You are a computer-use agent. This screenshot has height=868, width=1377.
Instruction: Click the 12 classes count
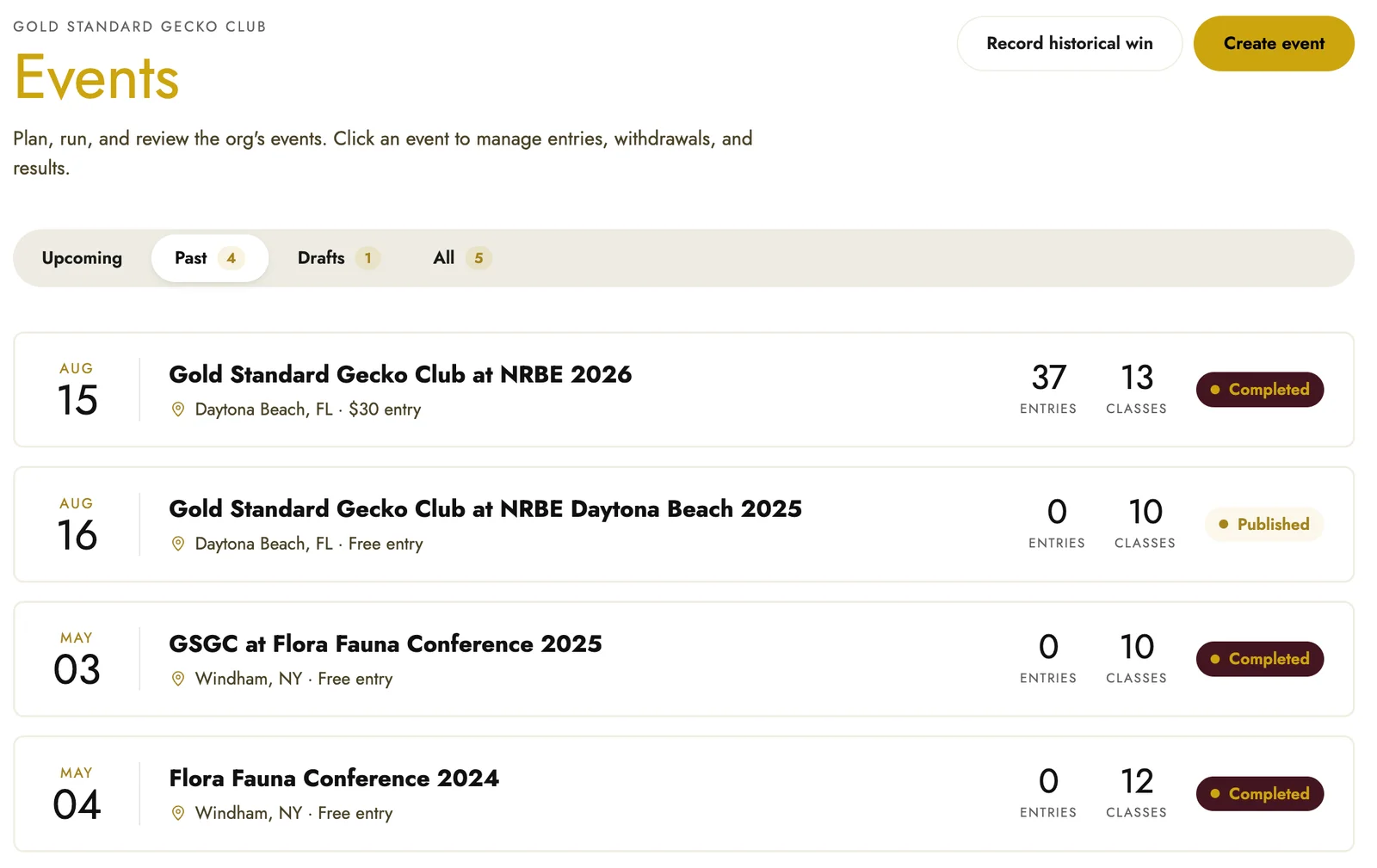[x=1137, y=793]
